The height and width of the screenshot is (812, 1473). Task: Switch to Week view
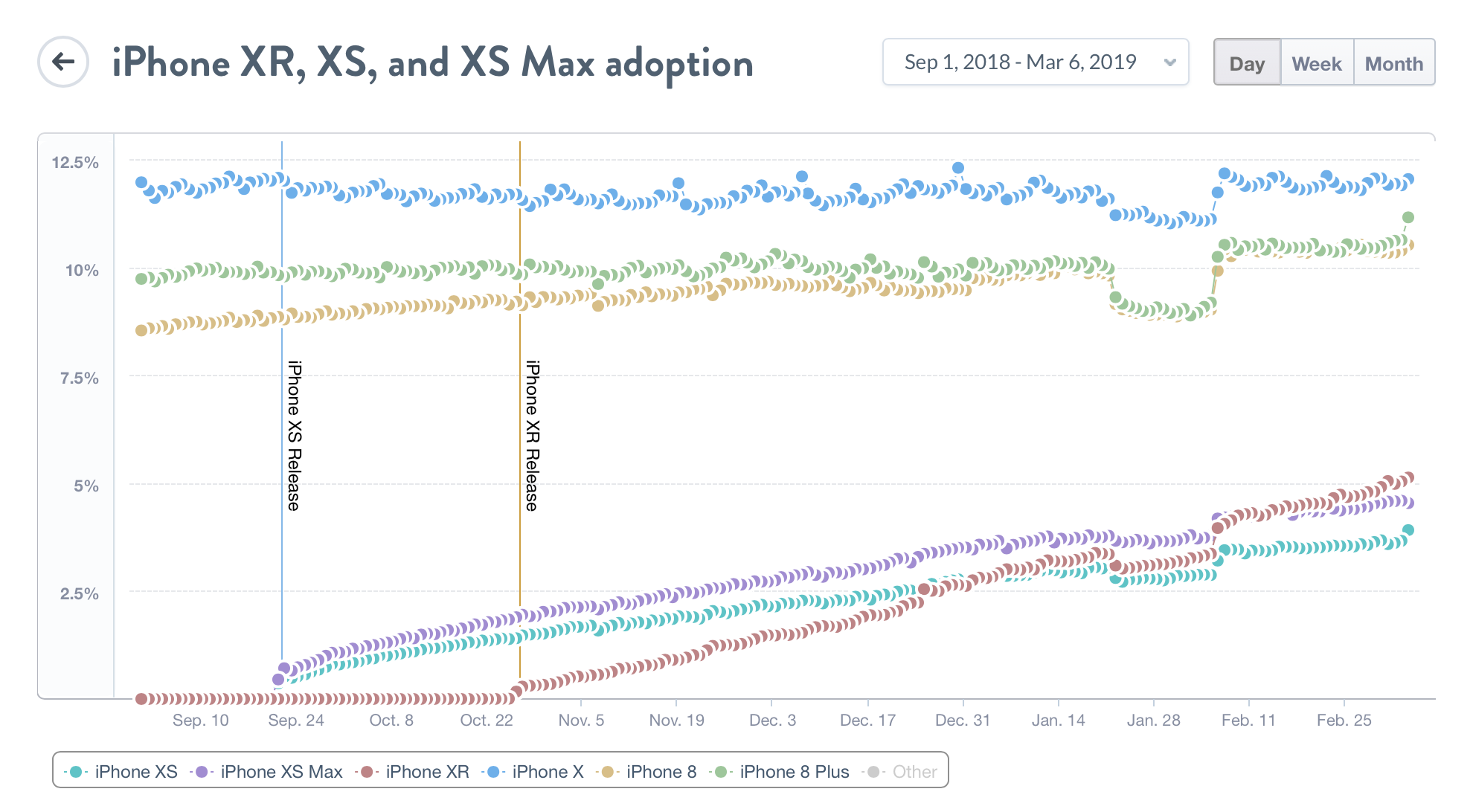1316,63
